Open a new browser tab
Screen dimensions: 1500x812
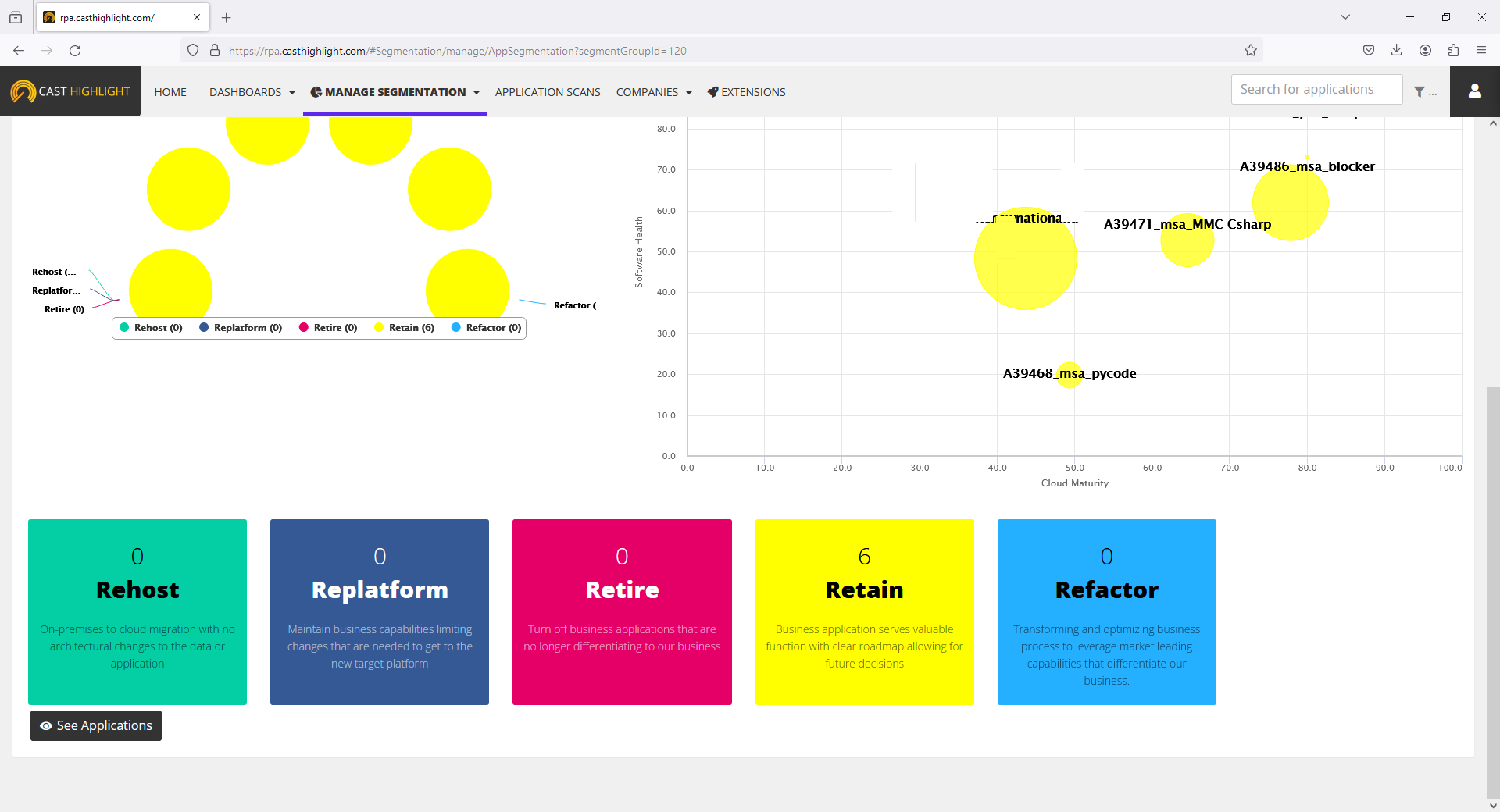click(227, 17)
